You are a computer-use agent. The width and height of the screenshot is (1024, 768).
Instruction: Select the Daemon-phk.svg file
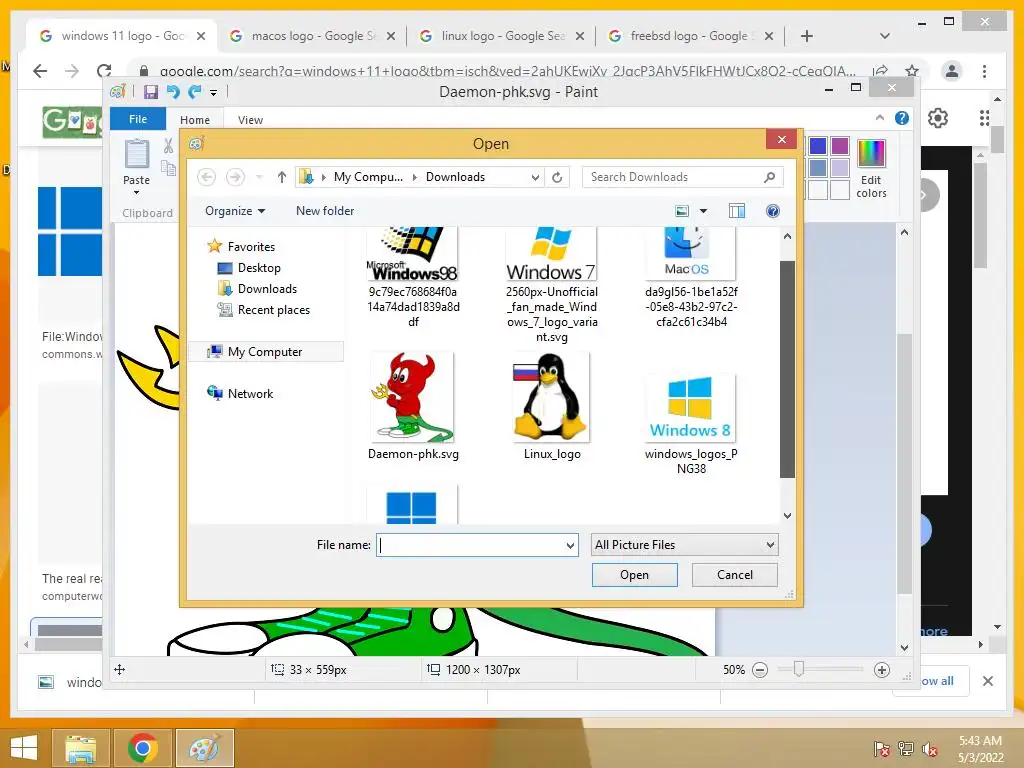coord(413,407)
